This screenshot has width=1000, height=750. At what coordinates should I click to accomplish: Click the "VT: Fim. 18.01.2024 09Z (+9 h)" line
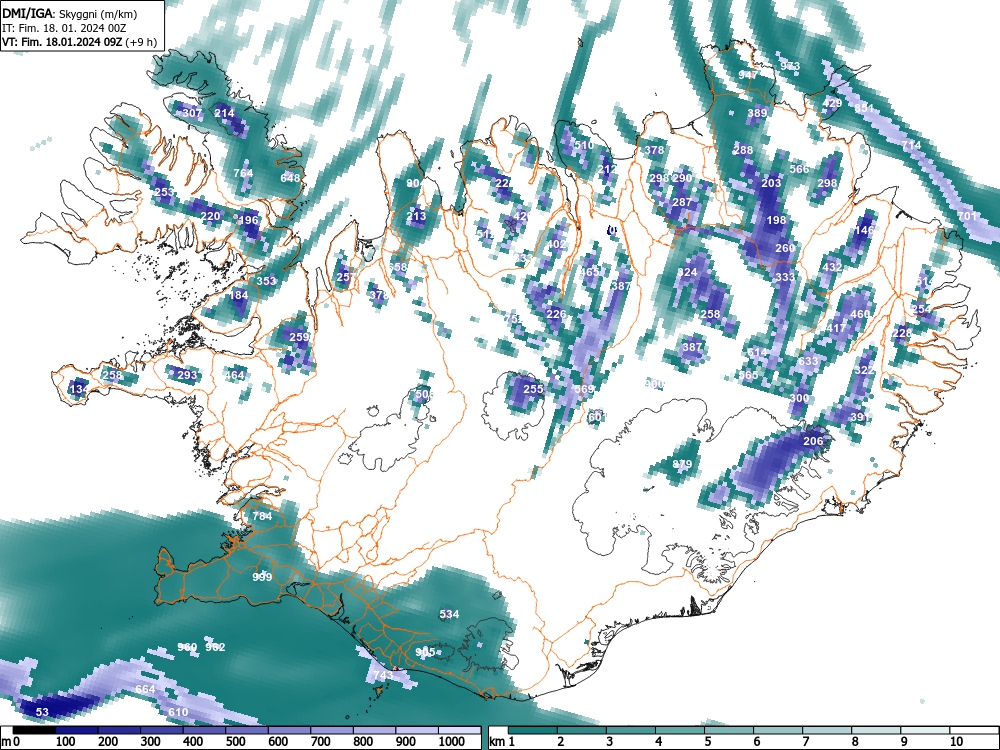click(x=79, y=42)
